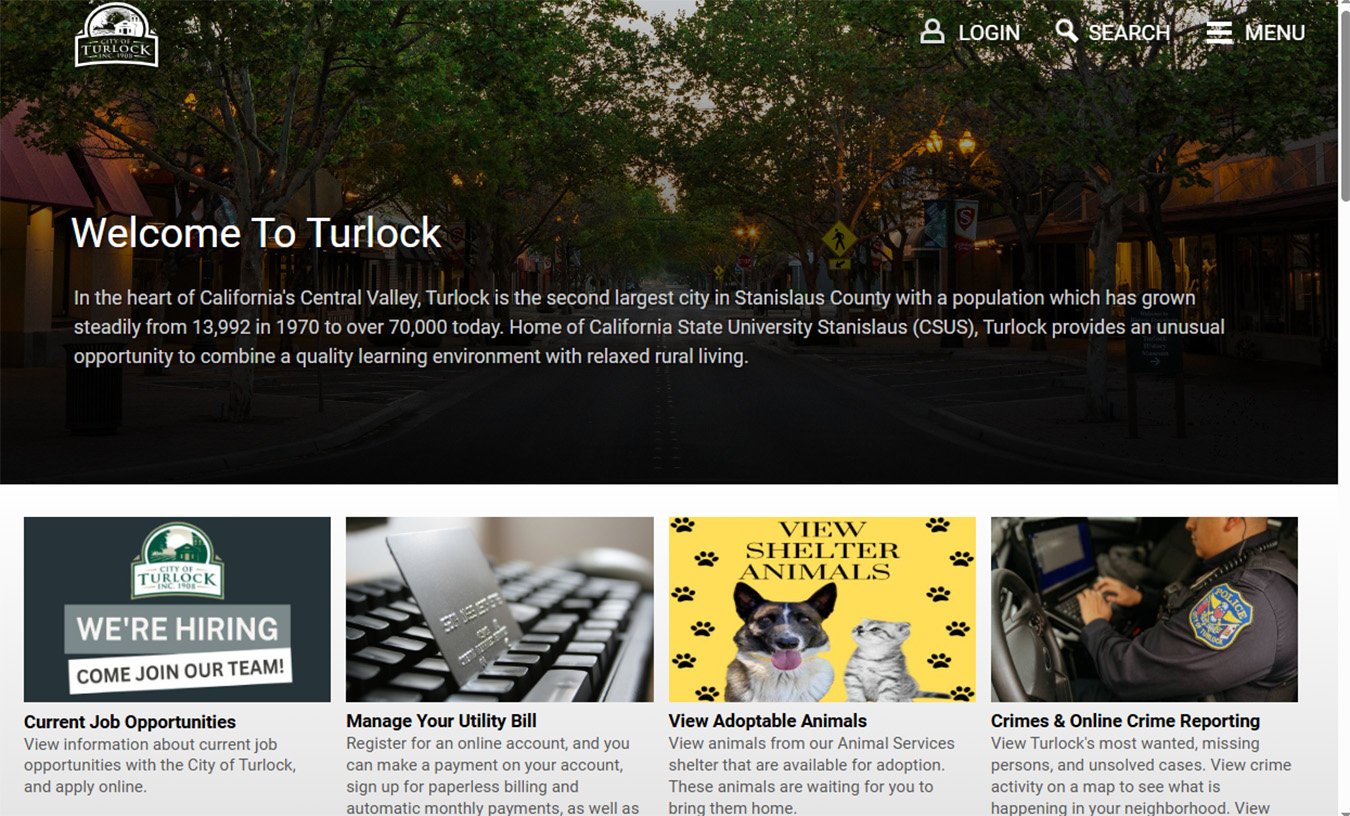Go to View Adoptable Animals link
Viewport: 1350px width, 816px height.
[x=767, y=721]
